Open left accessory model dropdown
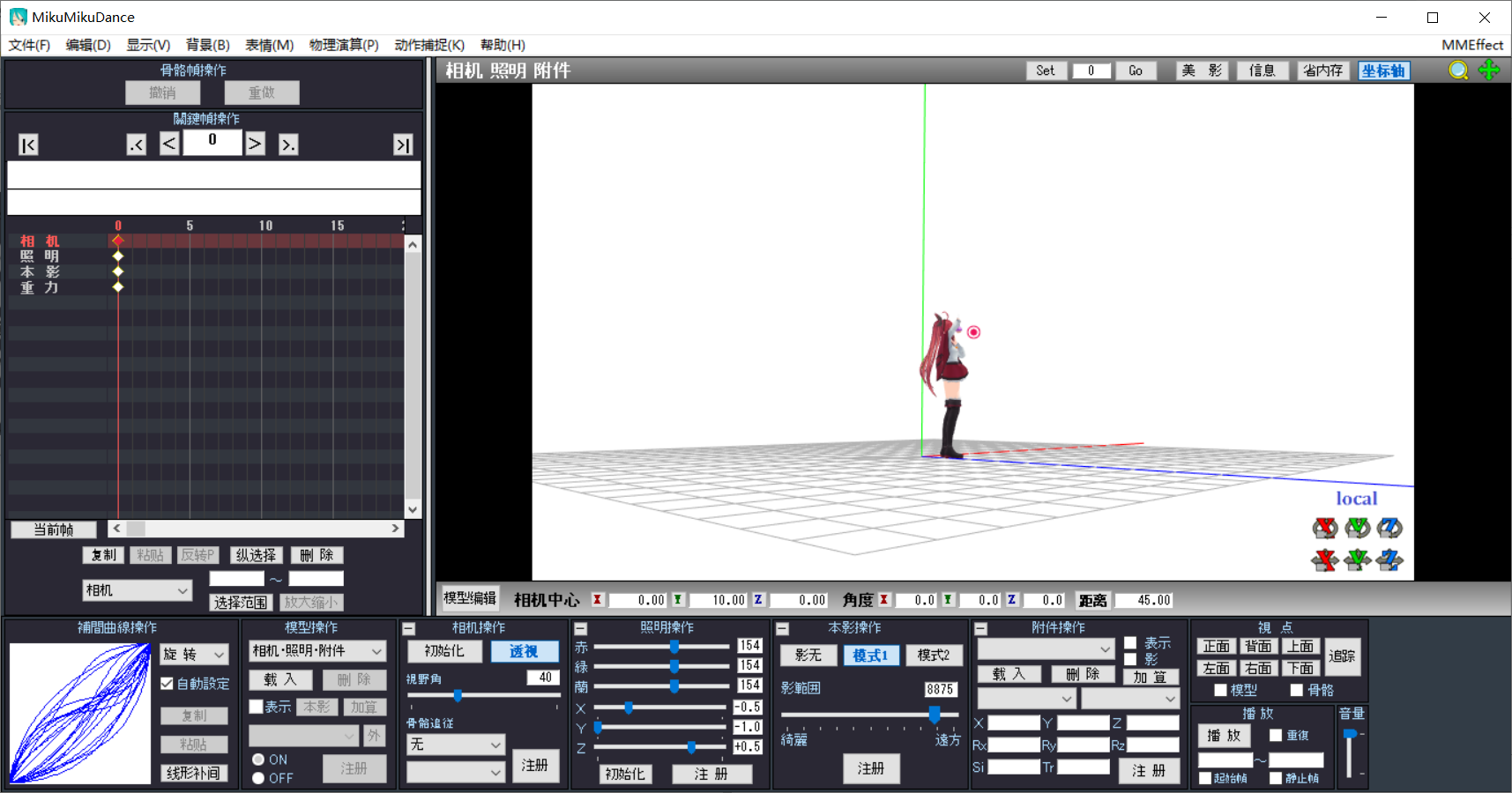Screen dimensions: 1512x793 (x=1026, y=699)
